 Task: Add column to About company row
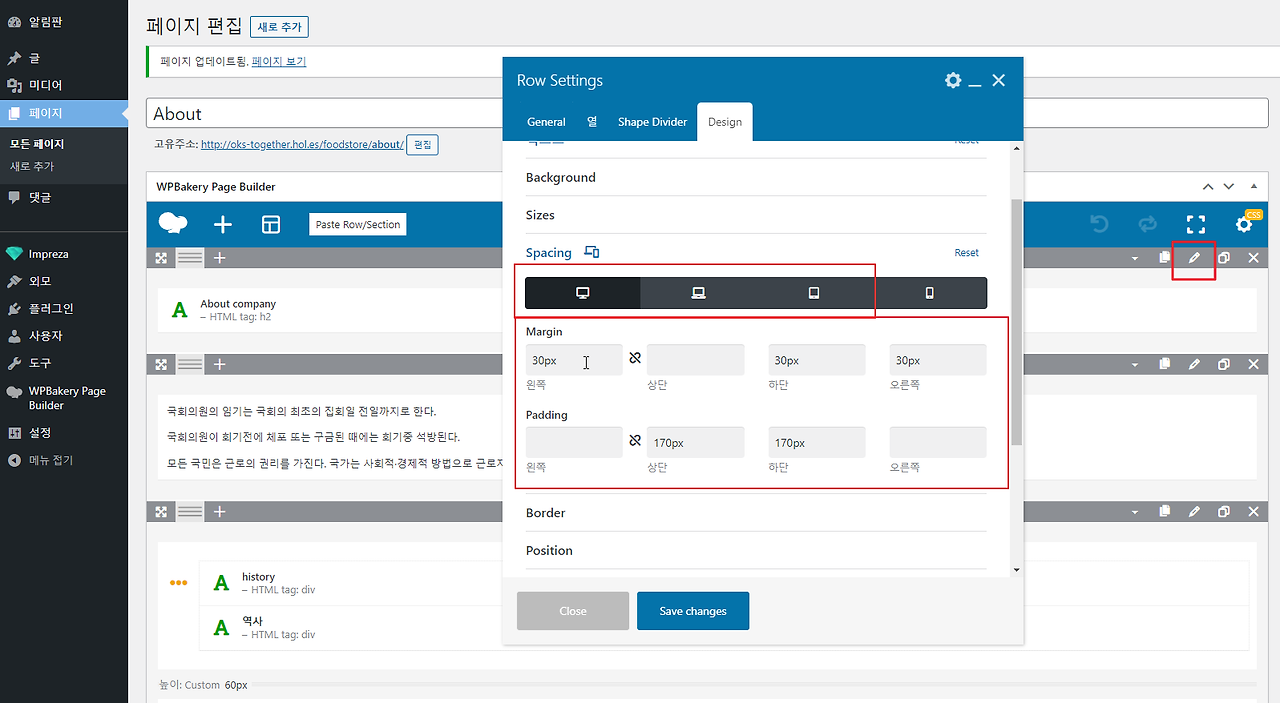pyautogui.click(x=220, y=258)
